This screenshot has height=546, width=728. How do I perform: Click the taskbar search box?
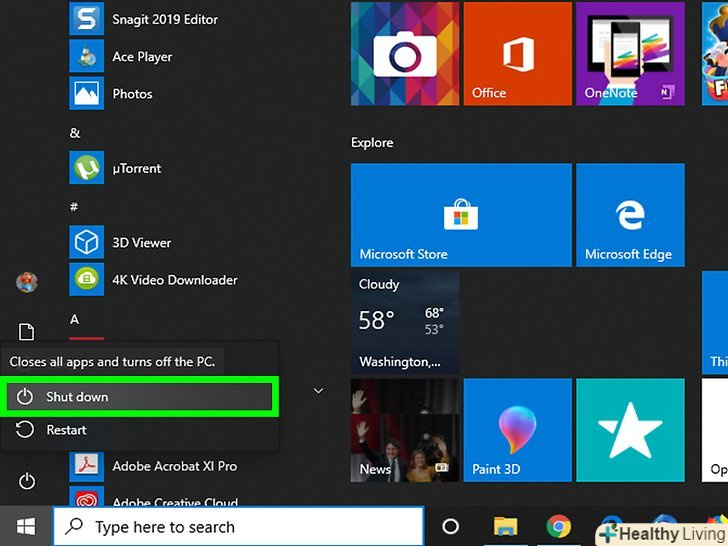(238, 527)
